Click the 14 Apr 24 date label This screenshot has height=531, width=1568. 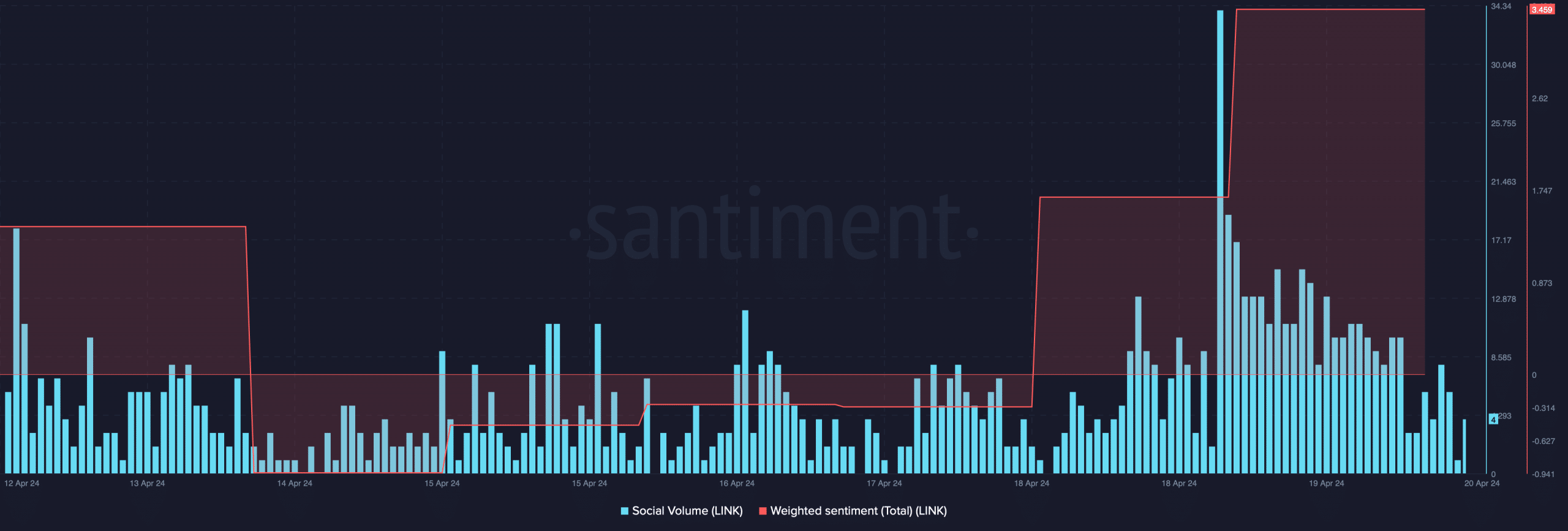tap(295, 483)
